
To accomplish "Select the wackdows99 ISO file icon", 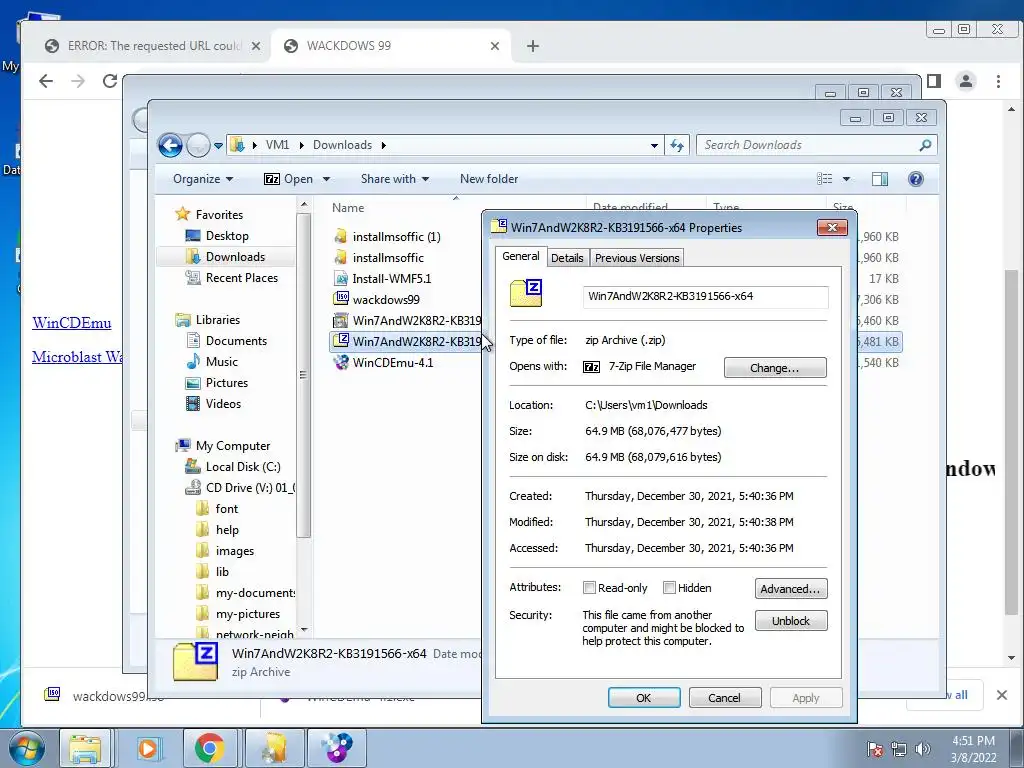I will click(x=341, y=299).
